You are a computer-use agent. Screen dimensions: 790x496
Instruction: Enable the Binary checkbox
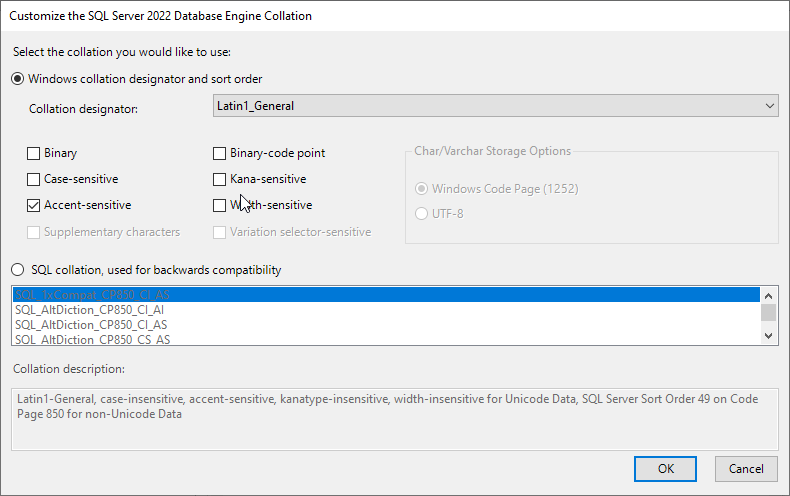click(x=34, y=154)
